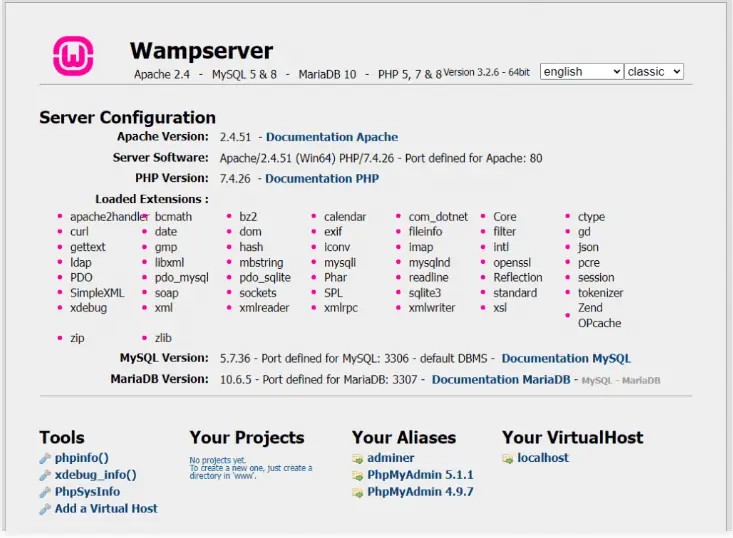Image resolution: width=733 pixels, height=538 pixels.
Task: Click the sqlite3 extension entry
Action: click(x=425, y=293)
